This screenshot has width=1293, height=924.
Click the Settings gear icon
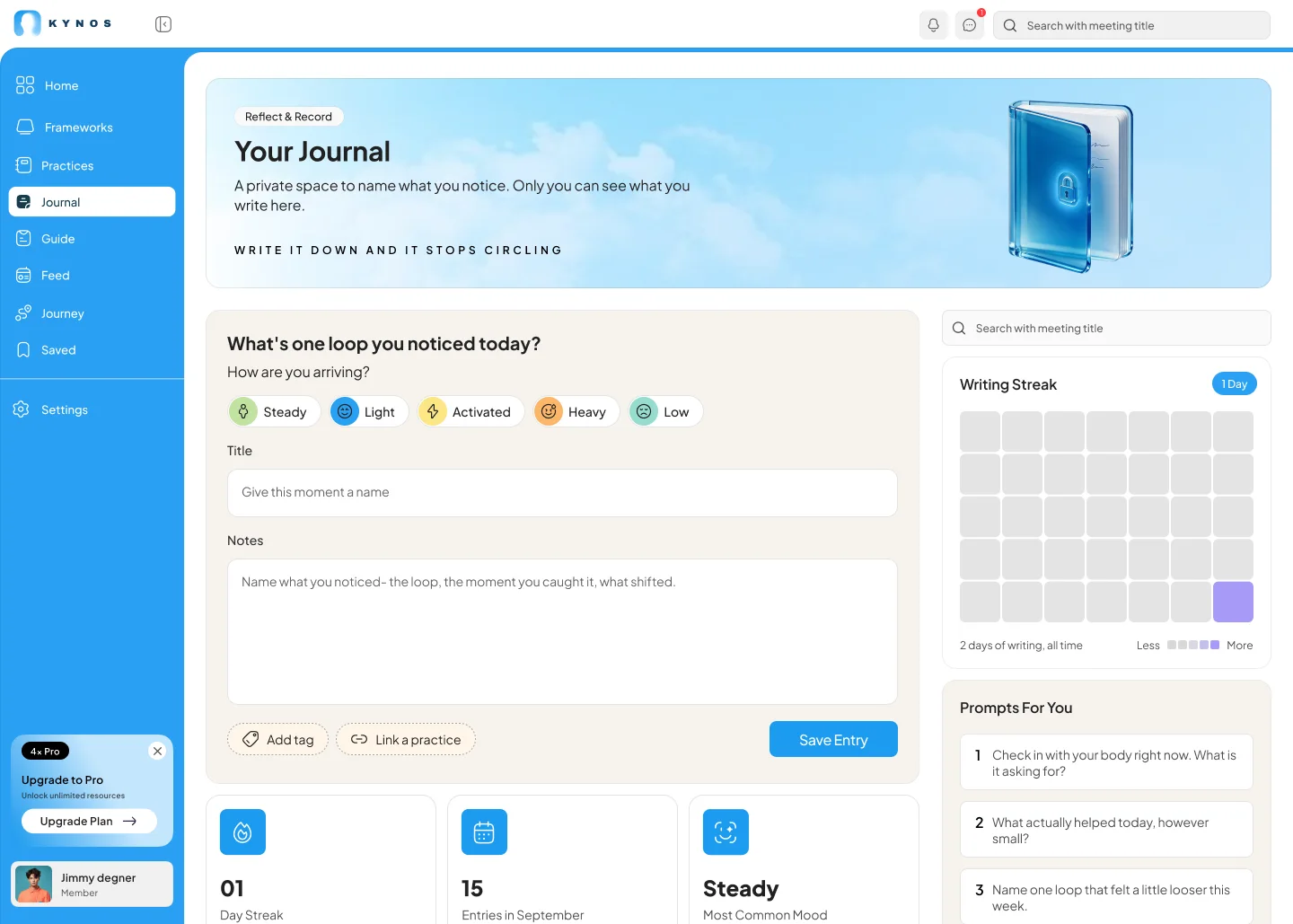tap(22, 409)
